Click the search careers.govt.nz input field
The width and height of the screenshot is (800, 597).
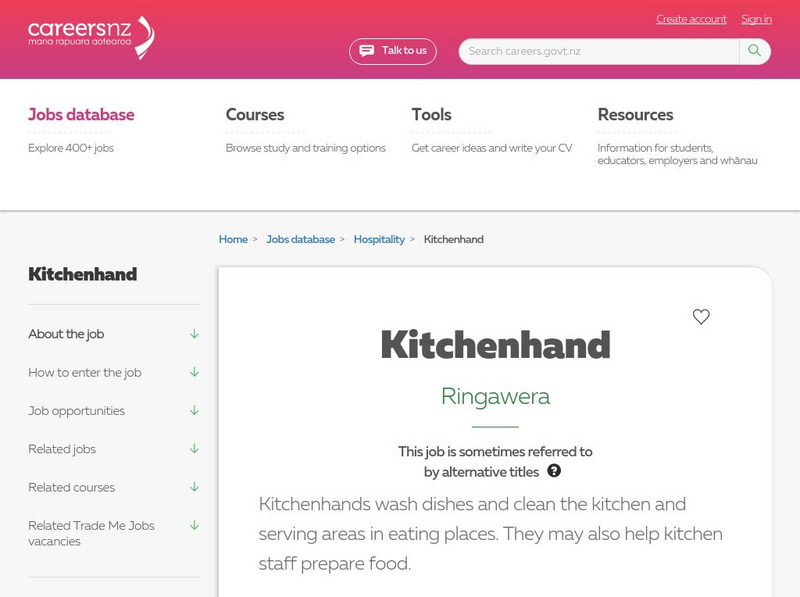[595, 50]
